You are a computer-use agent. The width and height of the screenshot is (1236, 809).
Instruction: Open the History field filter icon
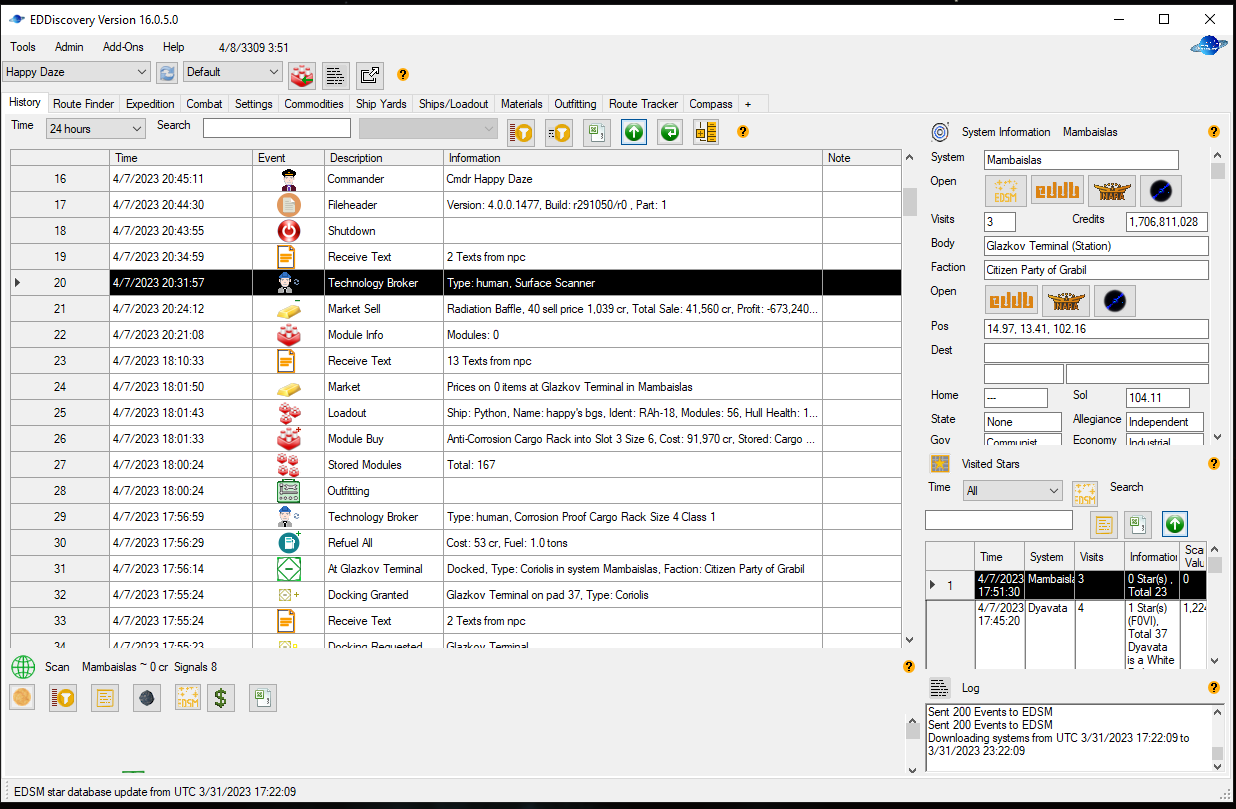tap(559, 132)
